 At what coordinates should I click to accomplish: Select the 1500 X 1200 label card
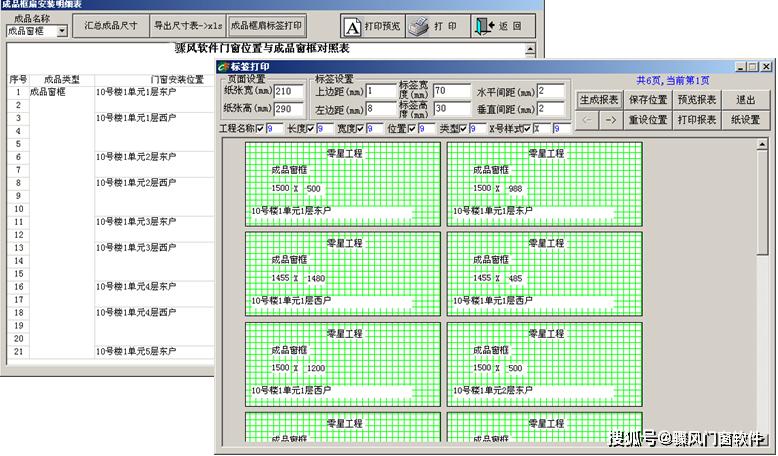[x=343, y=365]
